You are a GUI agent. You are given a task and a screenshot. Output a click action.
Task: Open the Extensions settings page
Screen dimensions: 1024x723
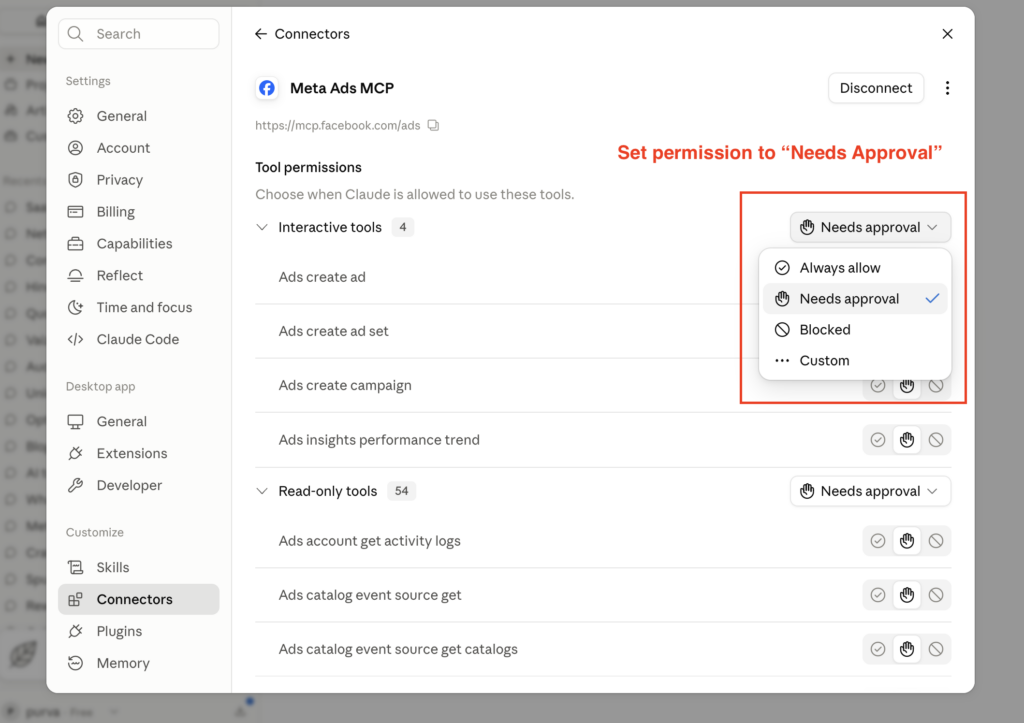pyautogui.click(x=138, y=453)
